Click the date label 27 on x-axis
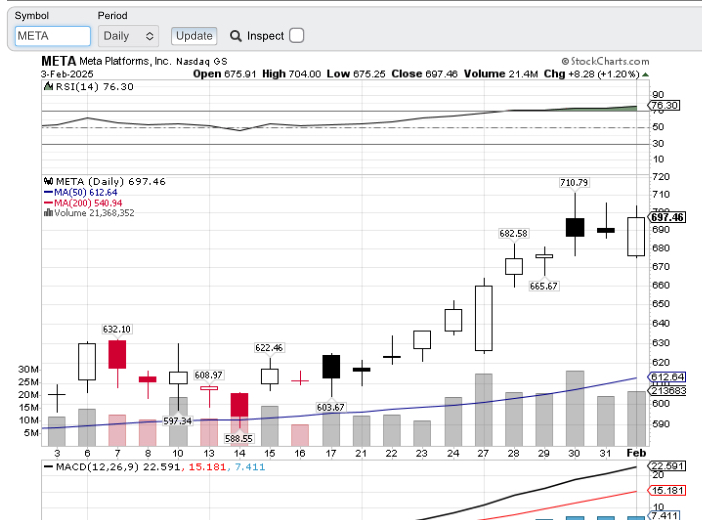Viewport: 702px width, 520px height. coord(483,453)
